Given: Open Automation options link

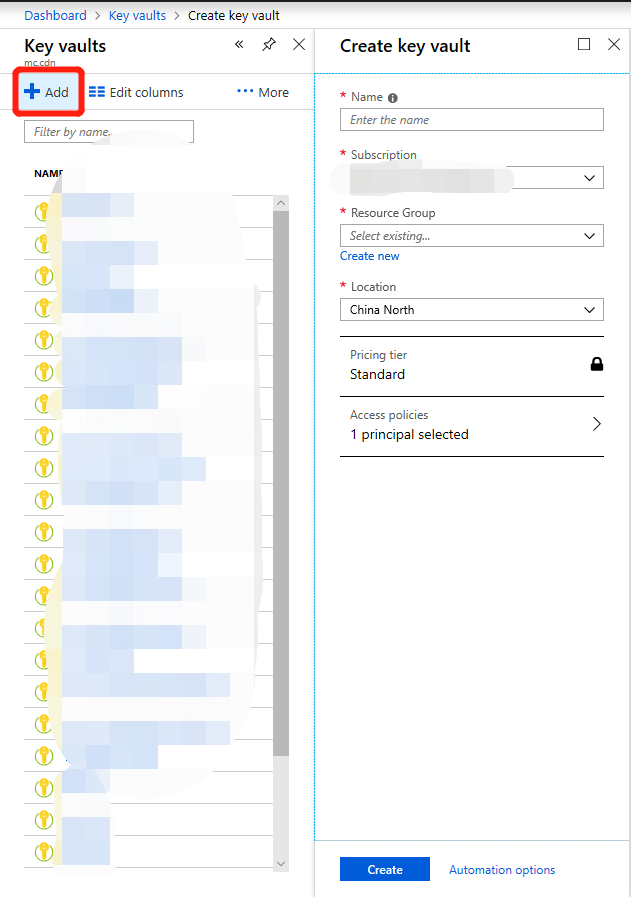Looking at the screenshot, I should pos(502,870).
